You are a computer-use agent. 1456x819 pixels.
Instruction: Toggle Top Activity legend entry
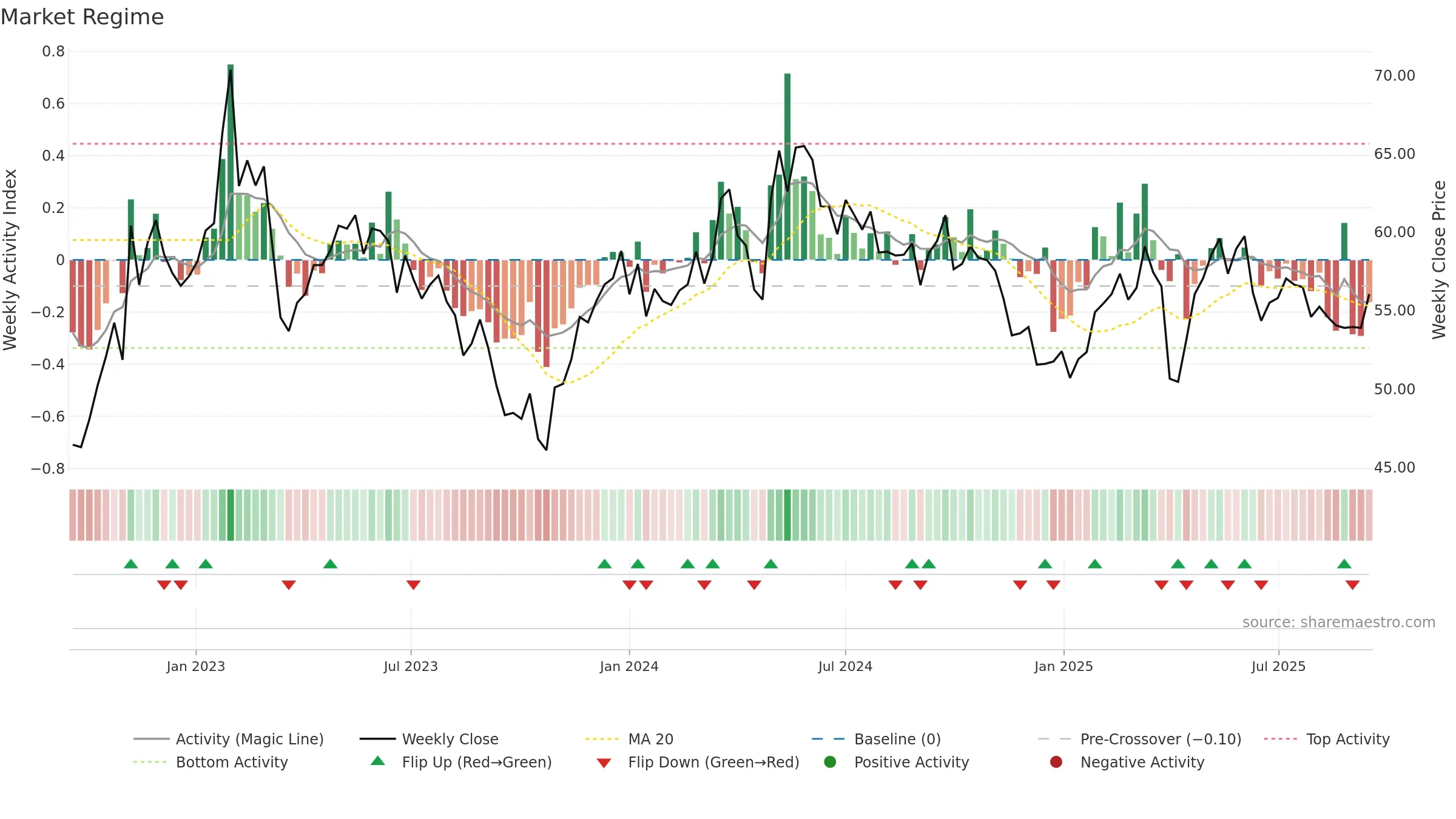pyautogui.click(x=1327, y=739)
